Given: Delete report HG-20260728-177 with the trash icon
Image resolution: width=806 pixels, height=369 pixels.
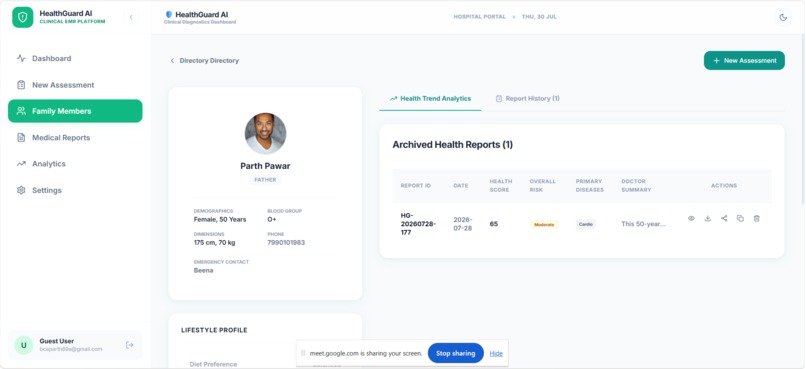Looking at the screenshot, I should pyautogui.click(x=757, y=218).
